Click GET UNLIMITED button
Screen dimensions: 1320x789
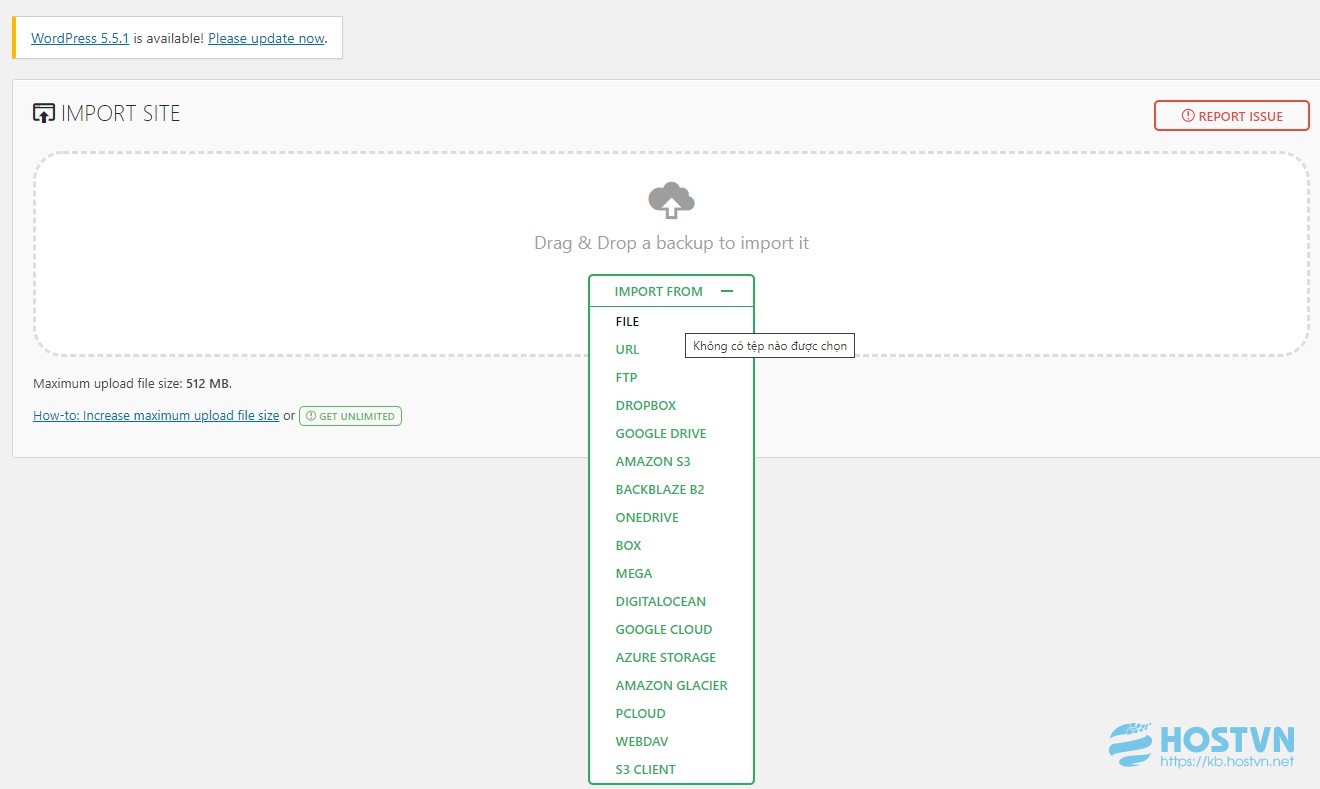tap(350, 416)
